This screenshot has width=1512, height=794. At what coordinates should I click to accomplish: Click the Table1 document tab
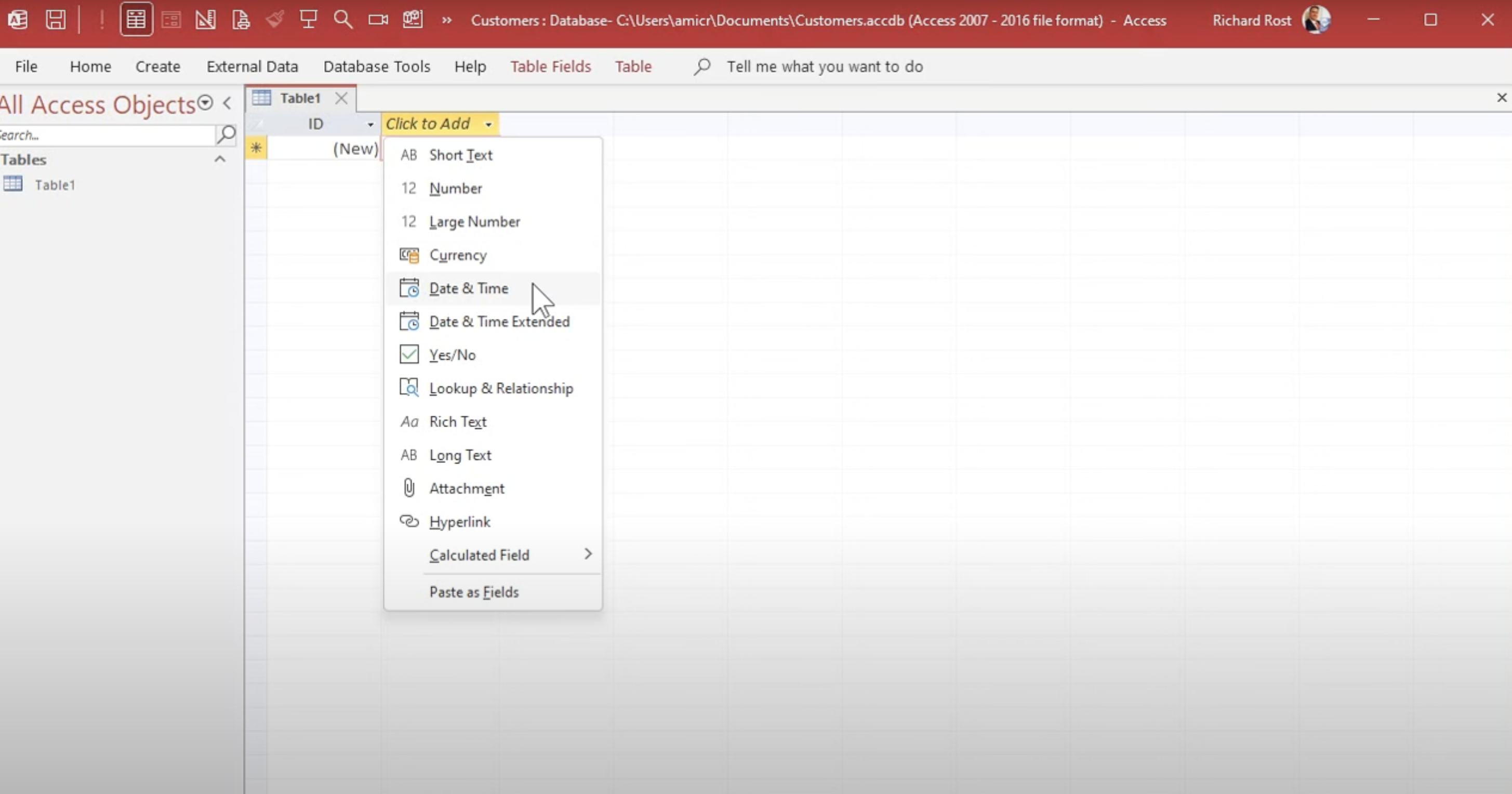[300, 98]
